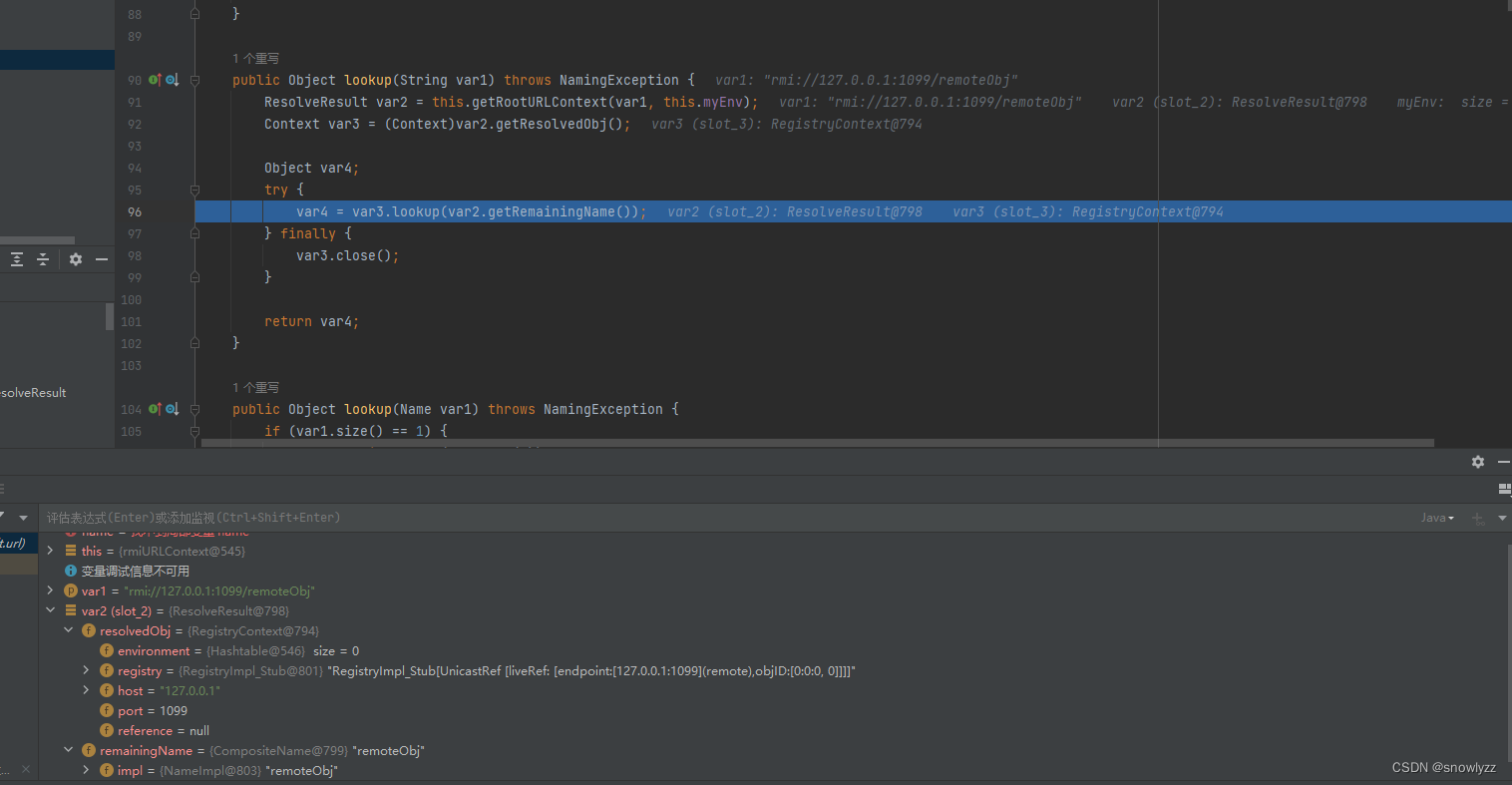The width and height of the screenshot is (1512, 785).
Task: Expand the impl node under remainingName
Action: (x=86, y=770)
